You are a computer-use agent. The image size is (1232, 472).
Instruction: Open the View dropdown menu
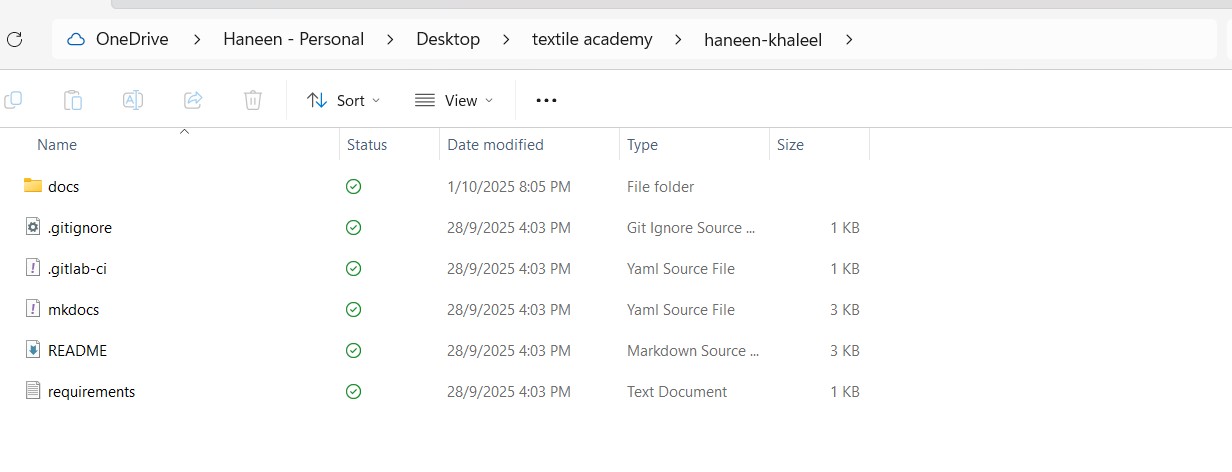pos(453,100)
